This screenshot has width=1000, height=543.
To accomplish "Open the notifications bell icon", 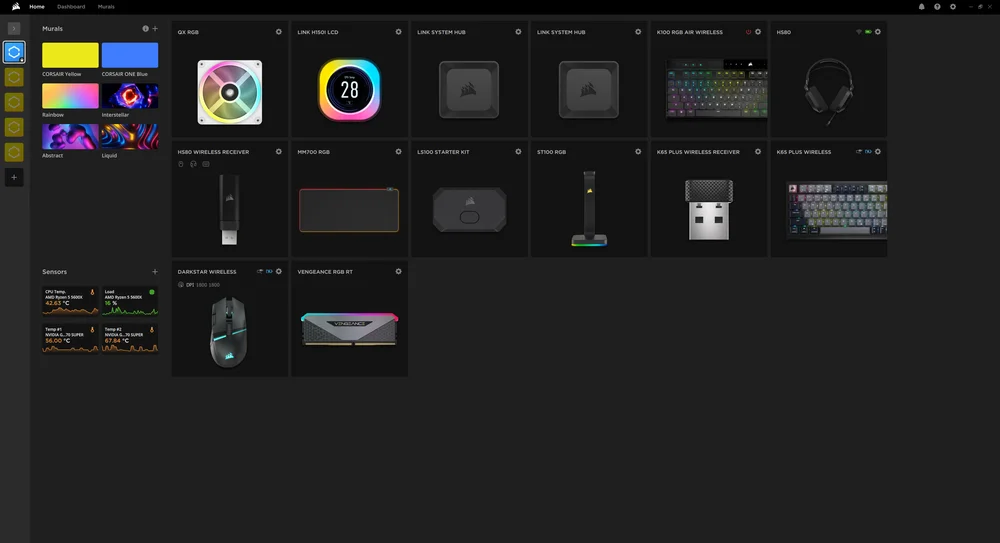I will click(x=922, y=7).
